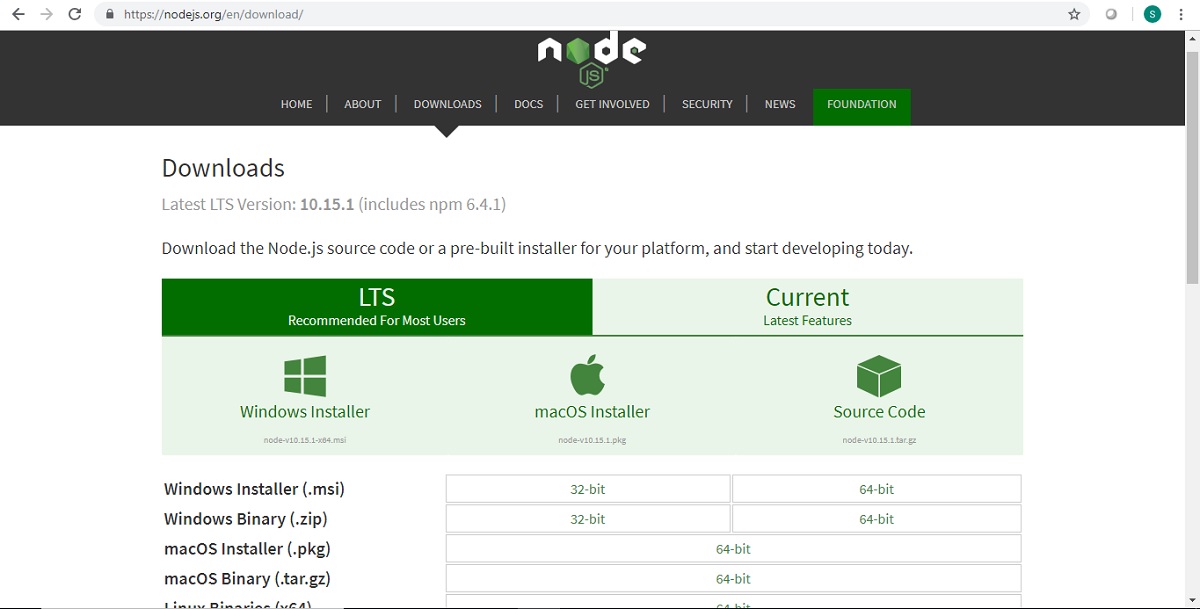Download macOS Binary (.tar.gz) 64-bit

(733, 579)
